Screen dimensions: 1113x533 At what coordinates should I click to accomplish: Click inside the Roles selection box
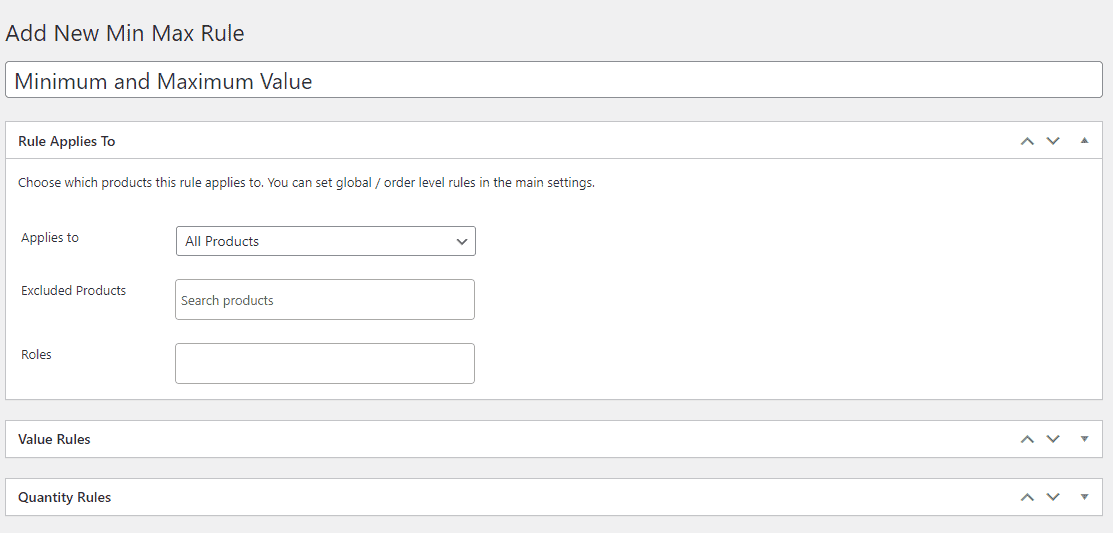pyautogui.click(x=325, y=363)
